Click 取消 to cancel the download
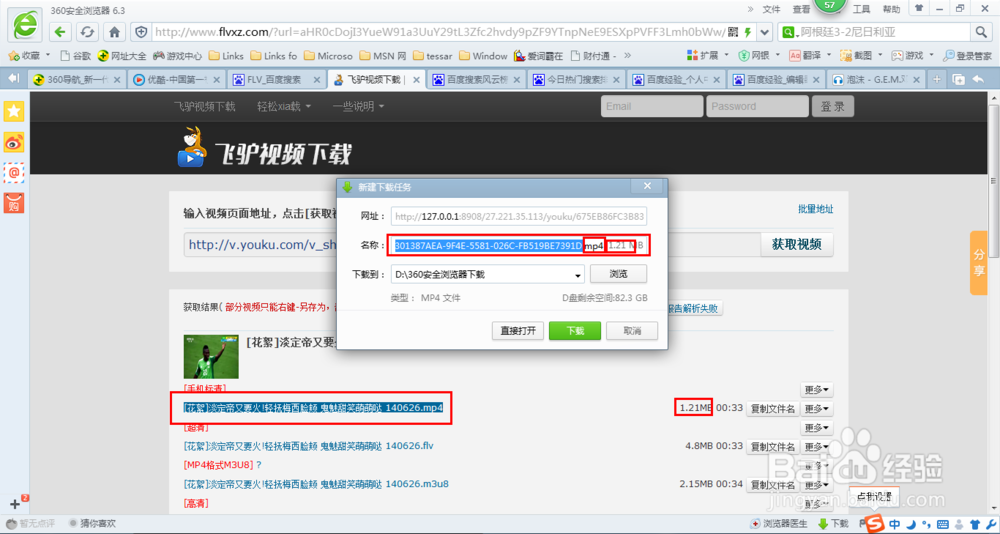The image size is (1000, 534). [632, 330]
